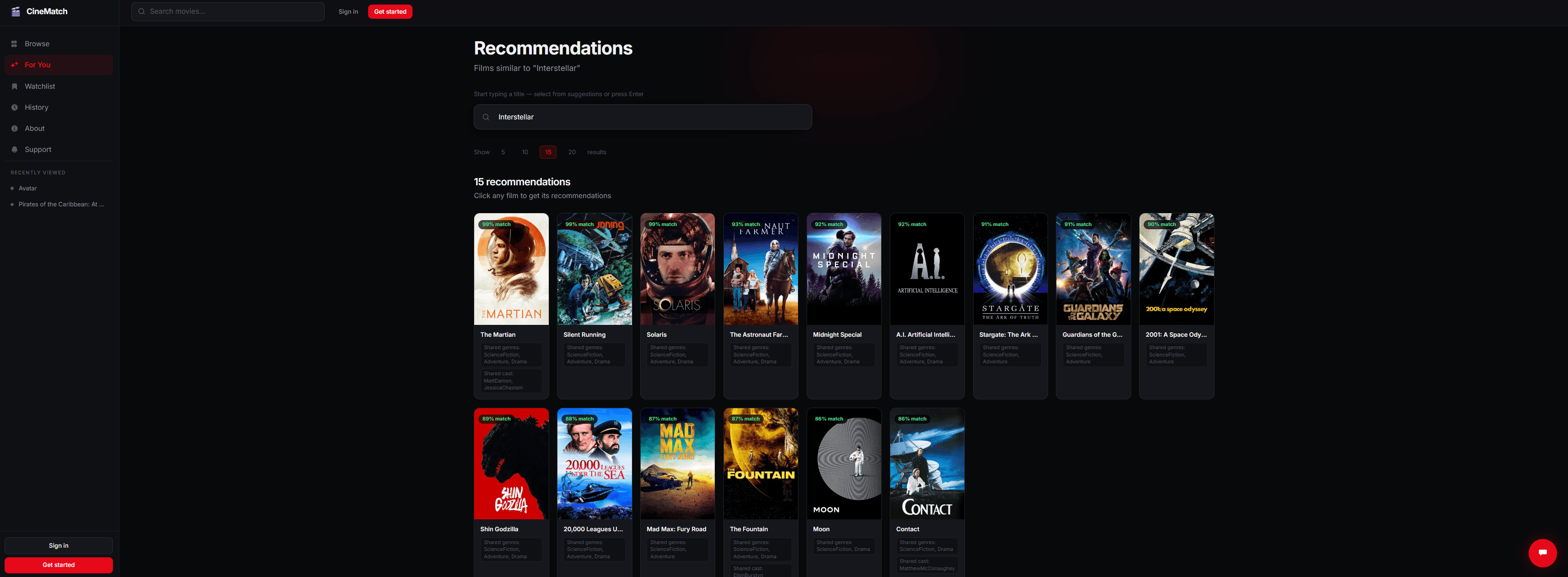Click Midnight Special title text

(837, 334)
